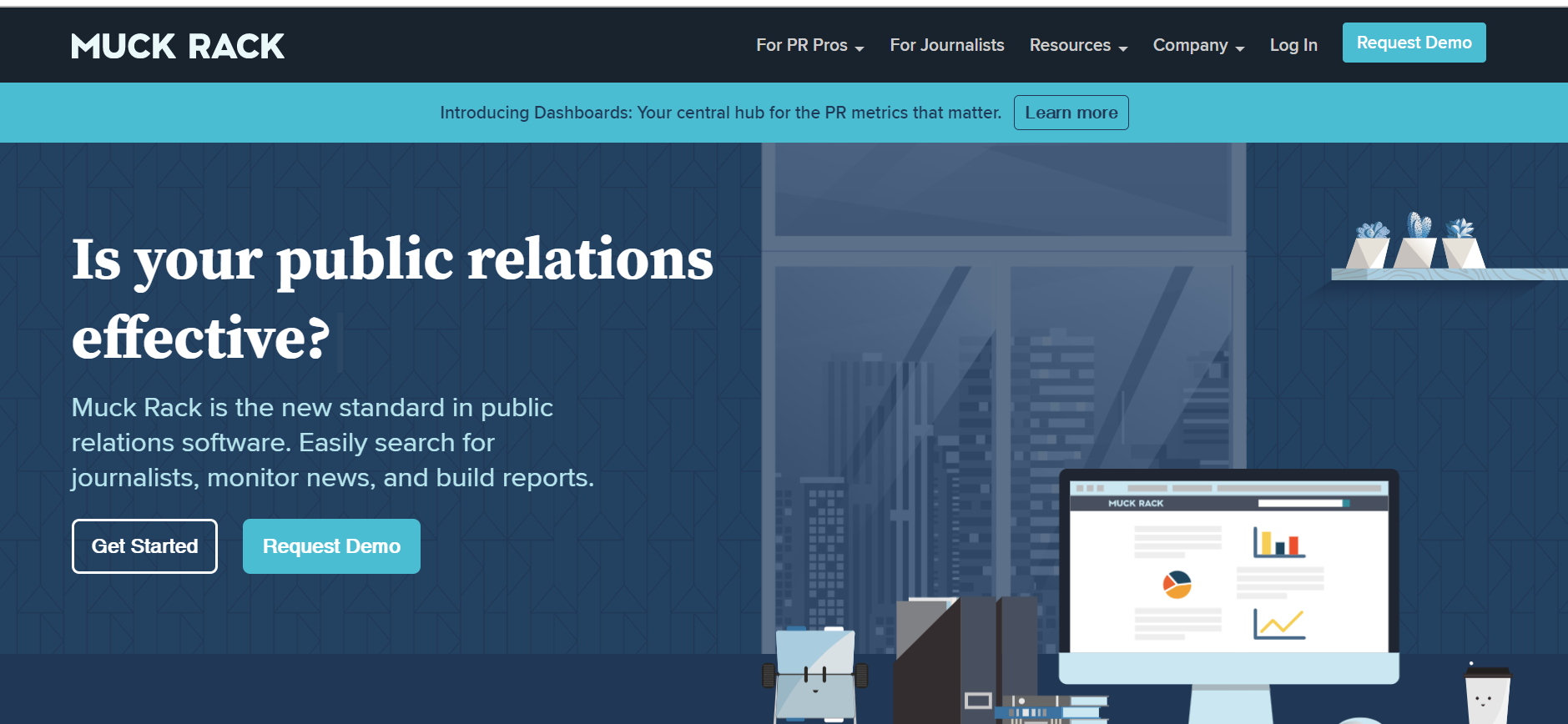Image resolution: width=1568 pixels, height=724 pixels.
Task: Click the Get Started button
Action: (x=144, y=546)
